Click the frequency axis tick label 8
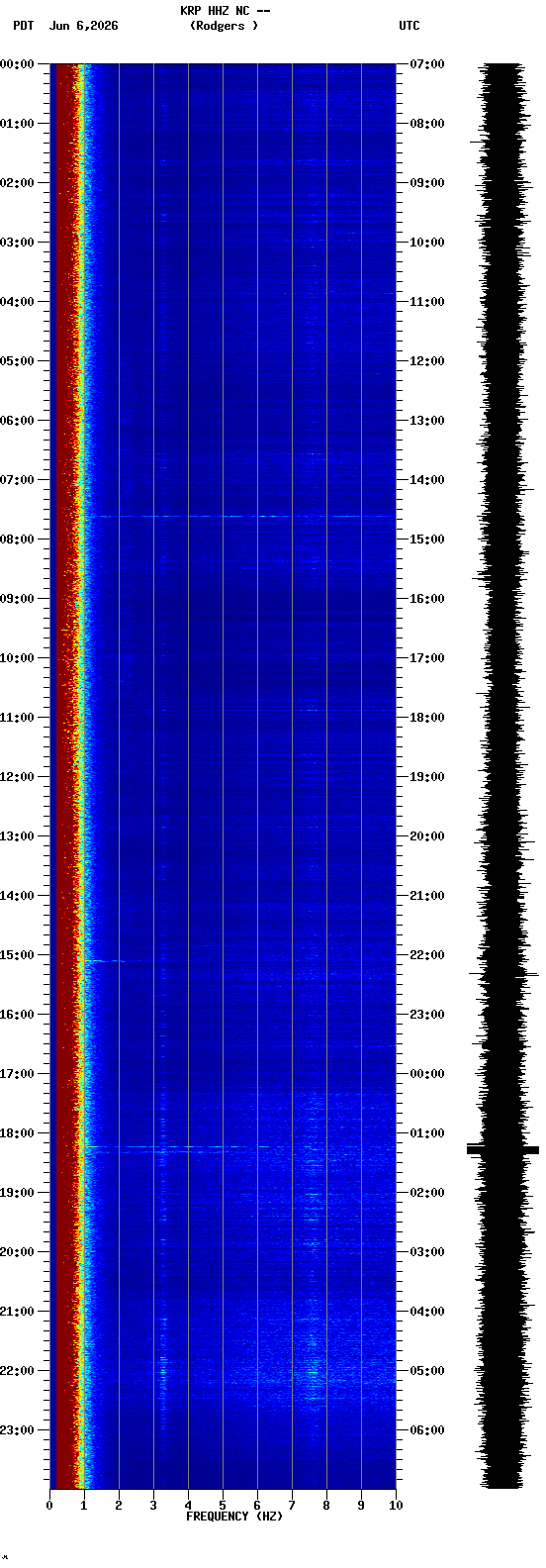 click(x=326, y=1506)
